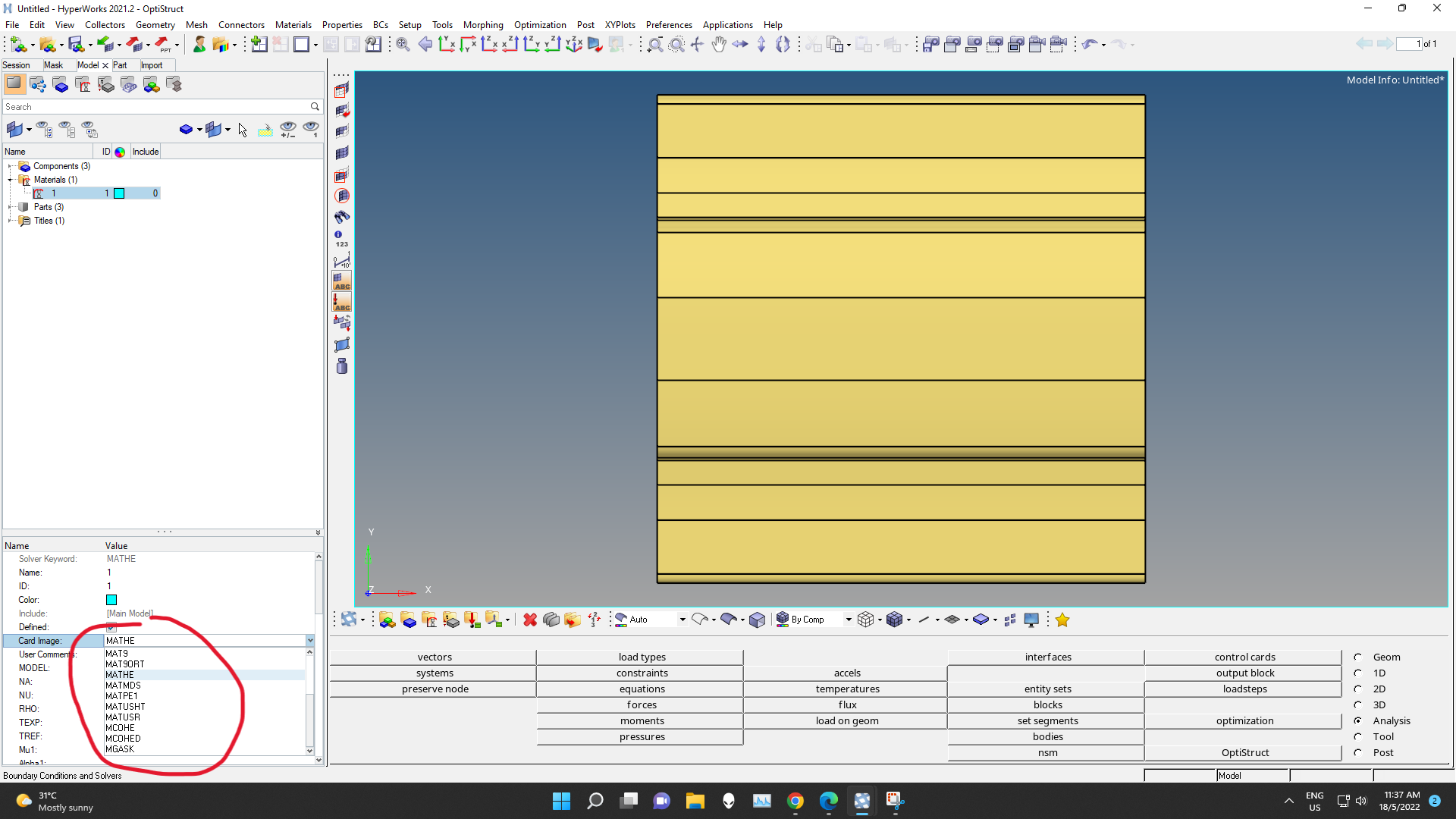Click the mass calculation weight icon
Image resolution: width=1456 pixels, height=819 pixels.
342,366
